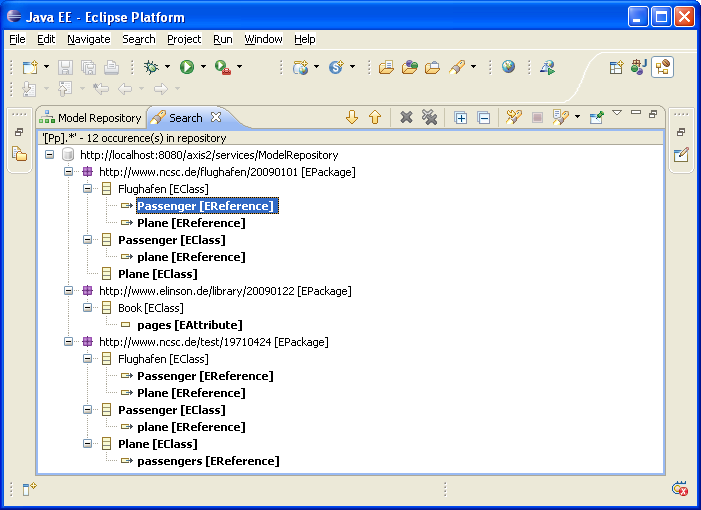
Task: Open the Search view menu triangle
Action: click(x=617, y=113)
